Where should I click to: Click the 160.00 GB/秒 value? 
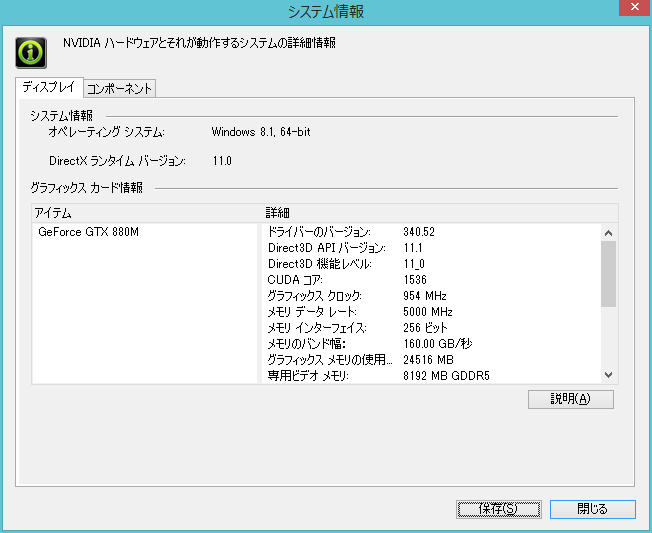click(437, 344)
